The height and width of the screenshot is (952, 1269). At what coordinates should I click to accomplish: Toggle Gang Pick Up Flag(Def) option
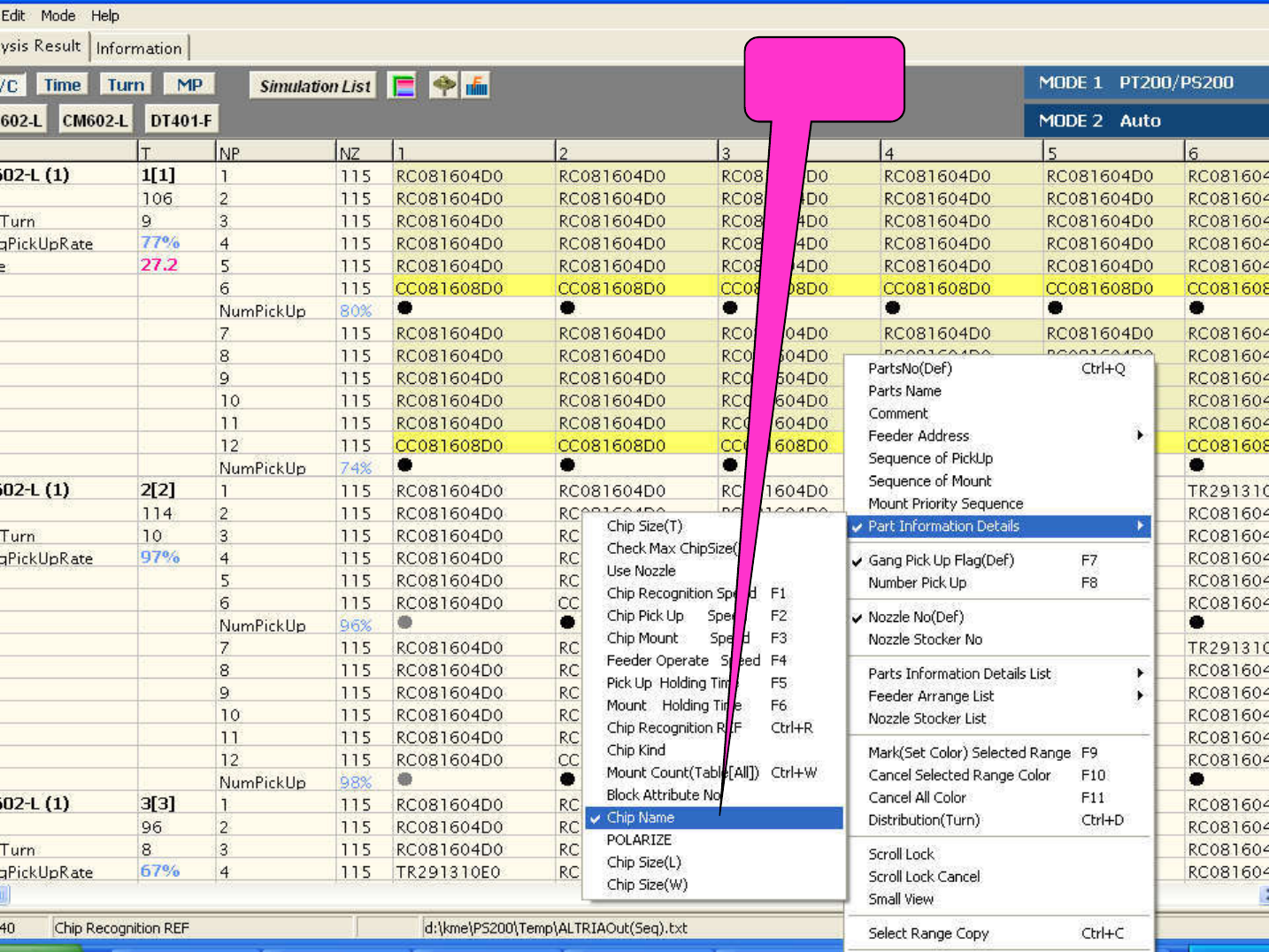click(x=941, y=560)
